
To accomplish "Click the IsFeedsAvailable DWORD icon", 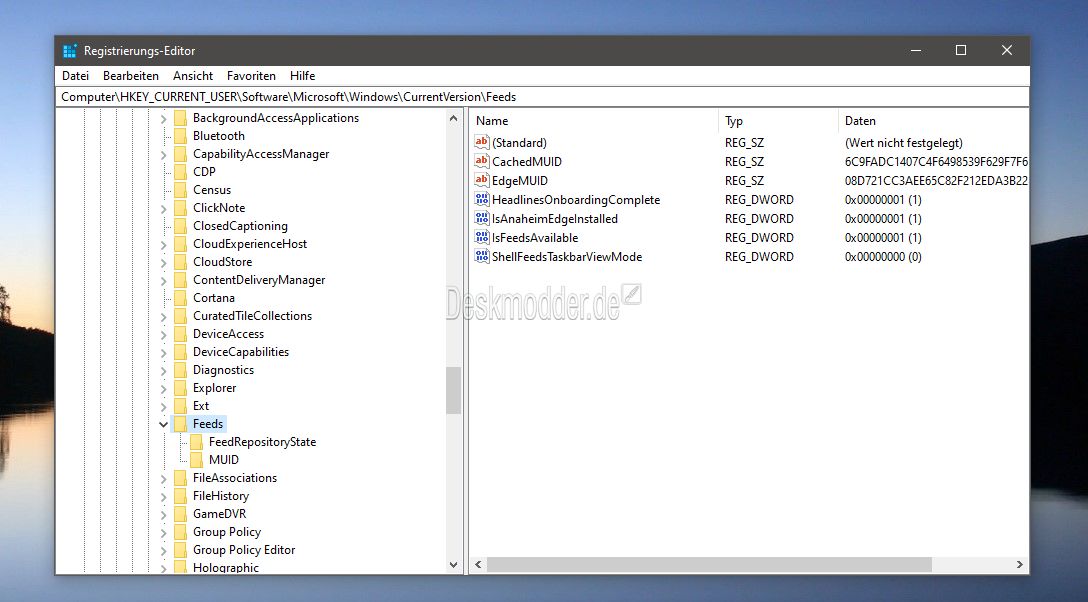I will click(x=482, y=237).
